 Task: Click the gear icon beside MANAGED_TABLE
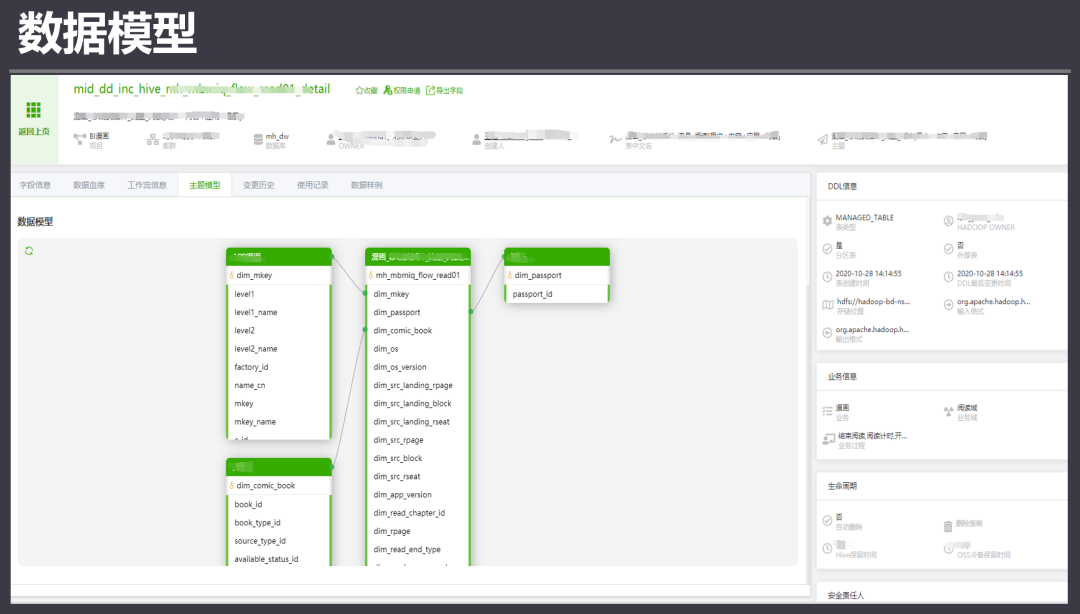click(x=827, y=221)
